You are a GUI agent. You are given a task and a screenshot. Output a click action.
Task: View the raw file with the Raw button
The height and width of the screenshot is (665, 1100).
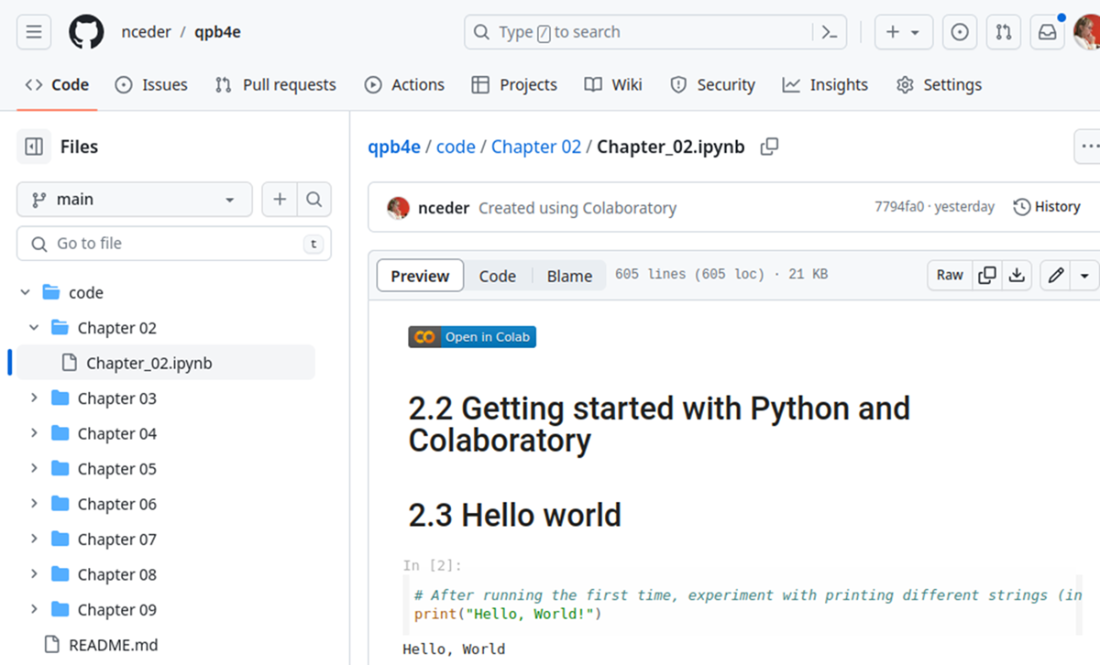click(x=949, y=274)
